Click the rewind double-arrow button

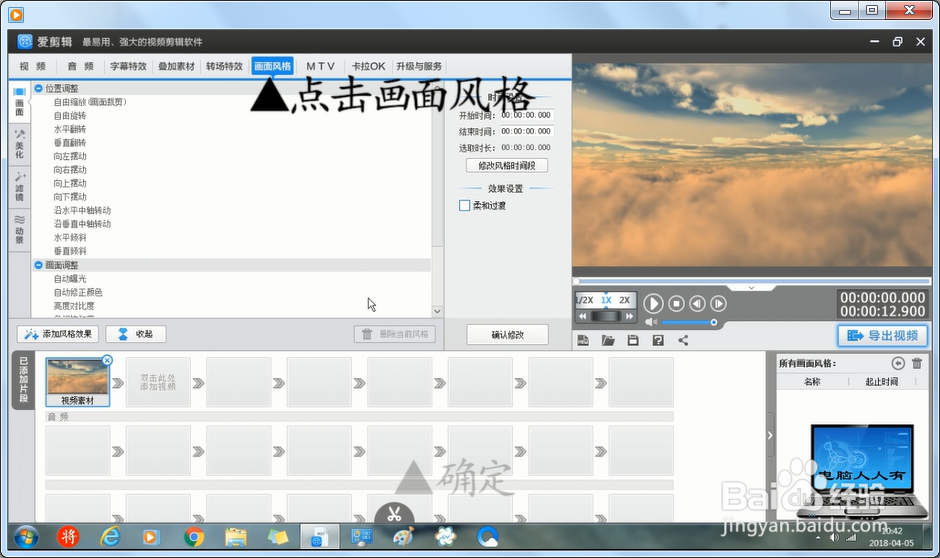[583, 316]
